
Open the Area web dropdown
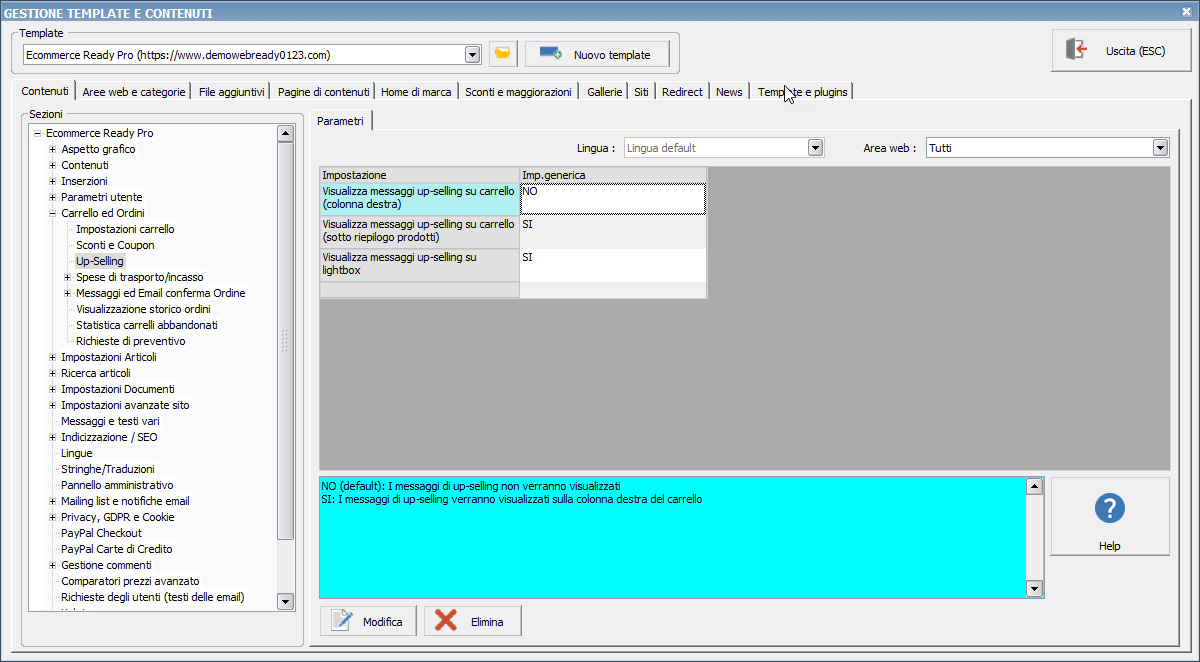[1160, 148]
